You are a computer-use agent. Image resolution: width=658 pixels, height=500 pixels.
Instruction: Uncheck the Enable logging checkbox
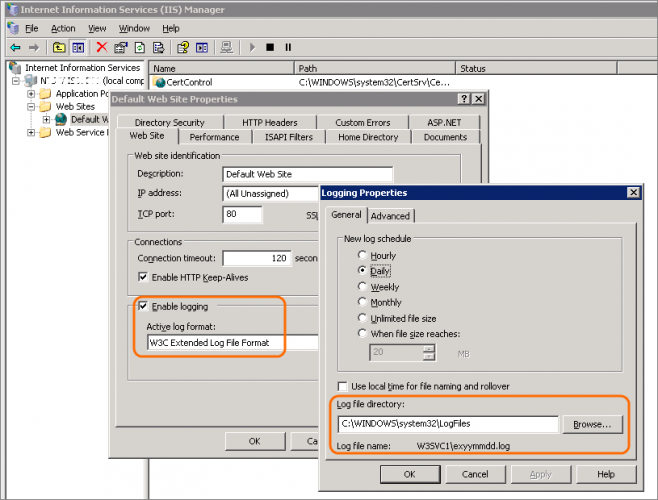click(142, 306)
